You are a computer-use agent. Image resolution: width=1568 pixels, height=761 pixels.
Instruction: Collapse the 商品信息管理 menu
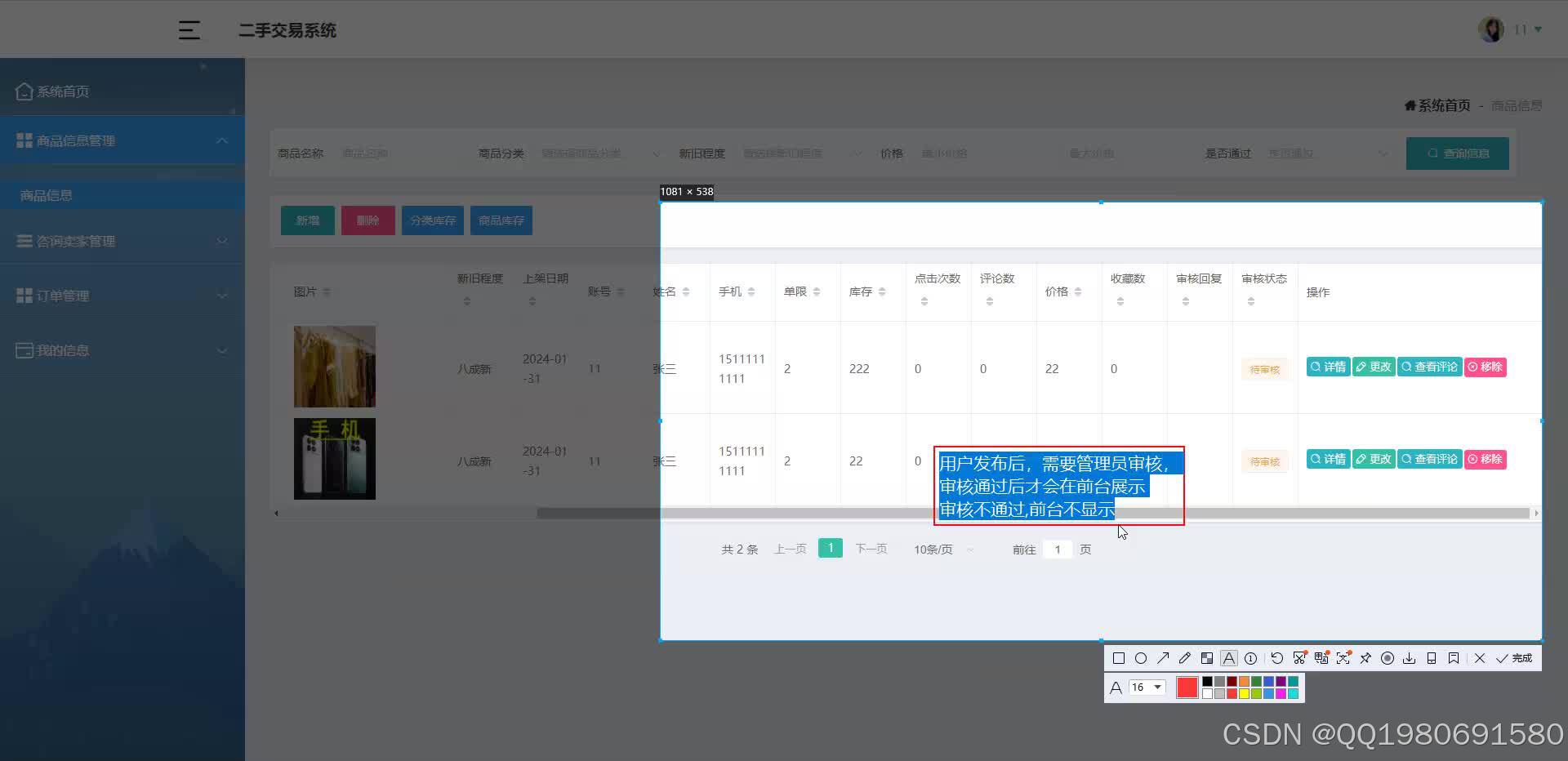point(122,140)
